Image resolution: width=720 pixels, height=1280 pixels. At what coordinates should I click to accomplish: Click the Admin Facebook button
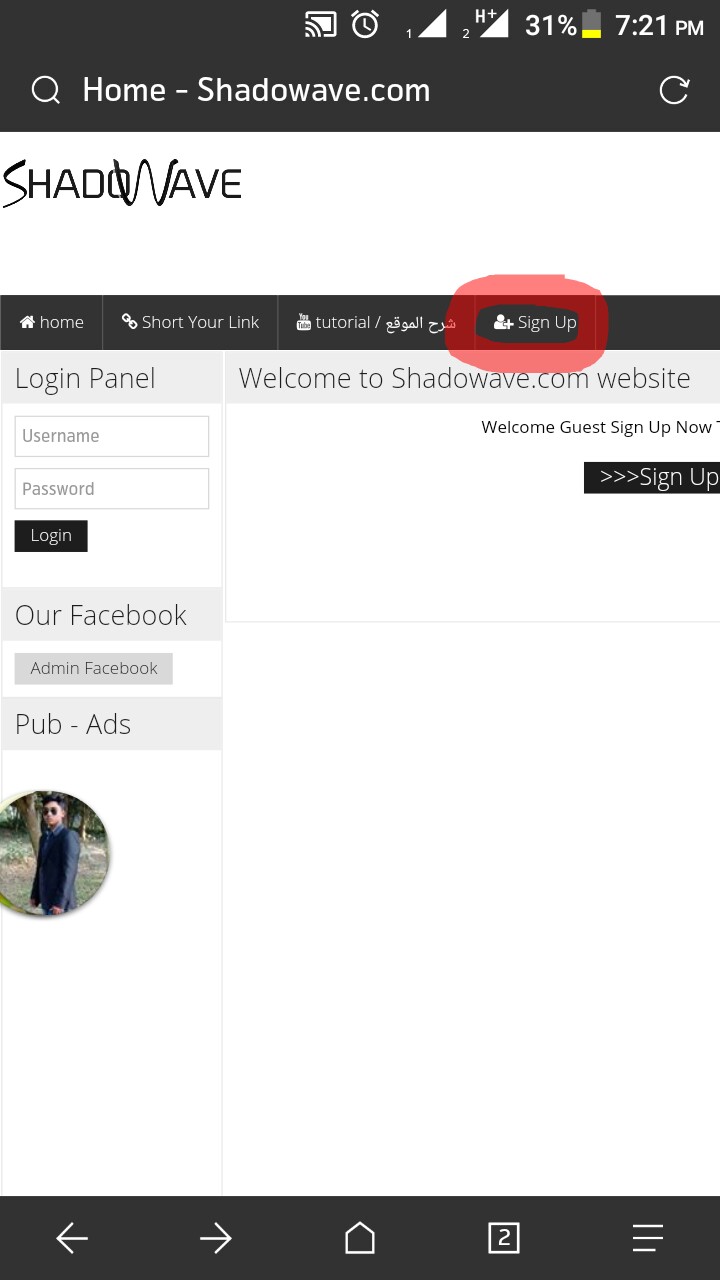[94, 668]
